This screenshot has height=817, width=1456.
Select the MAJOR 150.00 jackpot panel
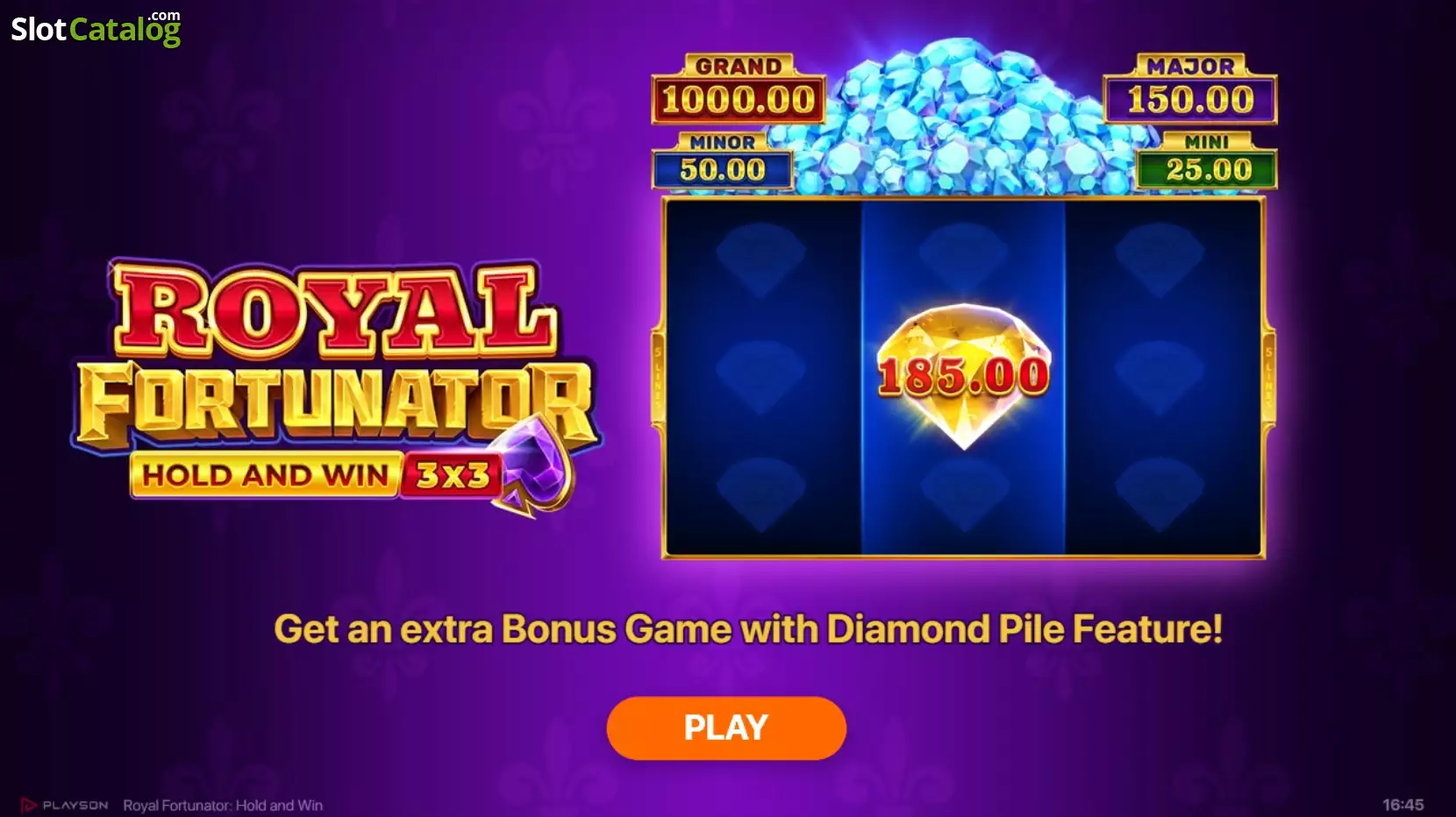pos(1189,89)
